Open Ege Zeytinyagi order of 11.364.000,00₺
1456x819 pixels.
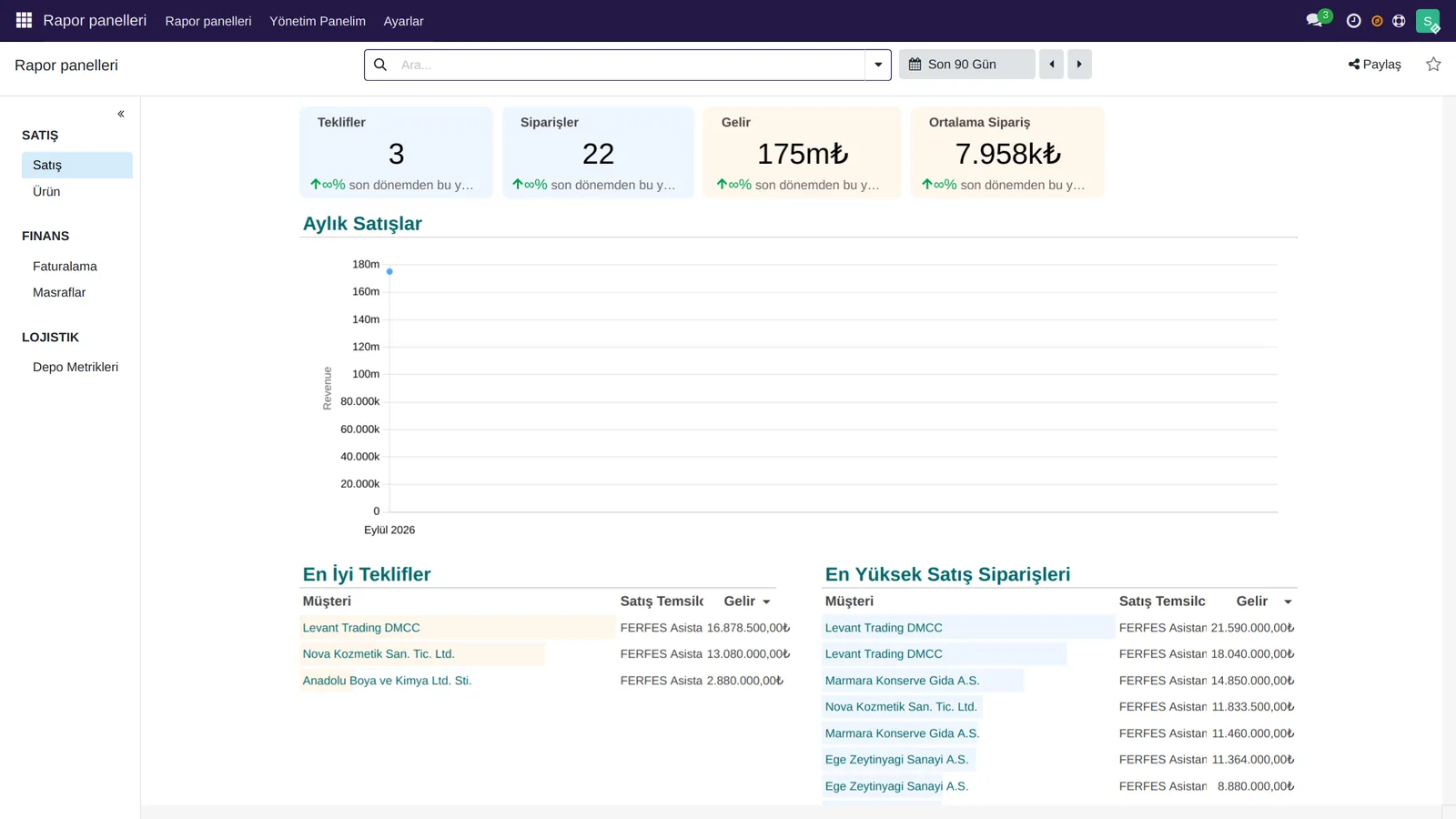896,760
